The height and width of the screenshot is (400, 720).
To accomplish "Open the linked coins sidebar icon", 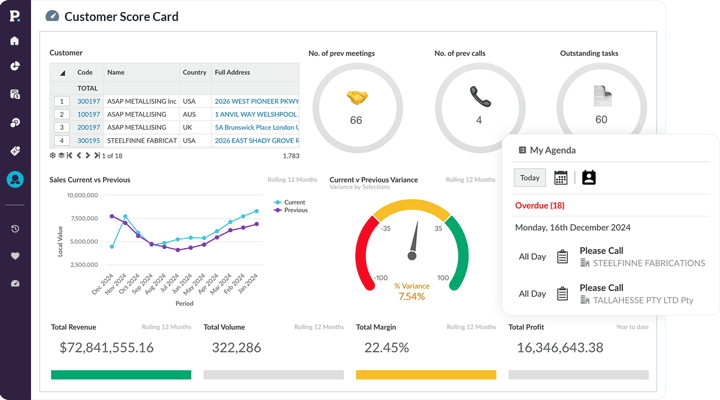I will click(15, 123).
